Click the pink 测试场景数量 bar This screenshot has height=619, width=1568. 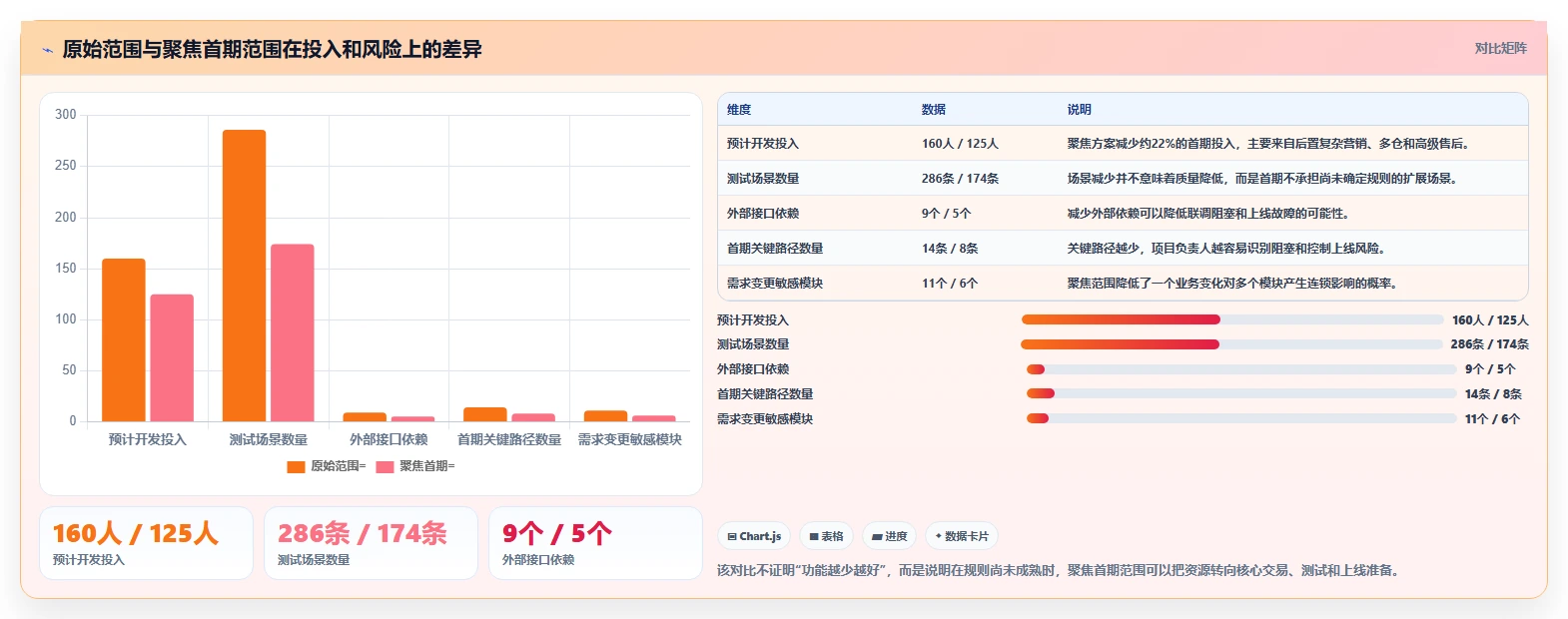tap(293, 332)
